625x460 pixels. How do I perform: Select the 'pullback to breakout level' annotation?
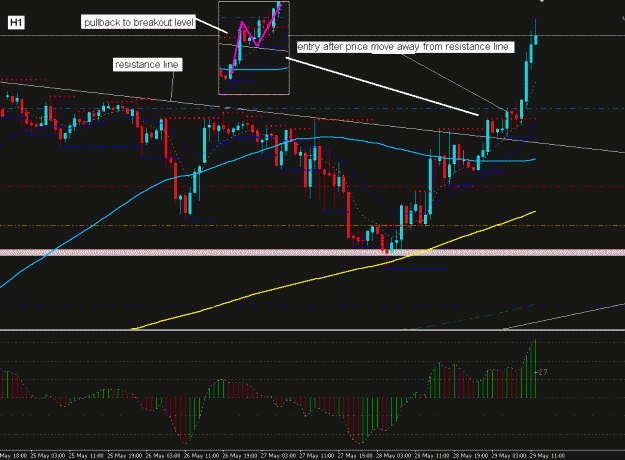[138, 22]
